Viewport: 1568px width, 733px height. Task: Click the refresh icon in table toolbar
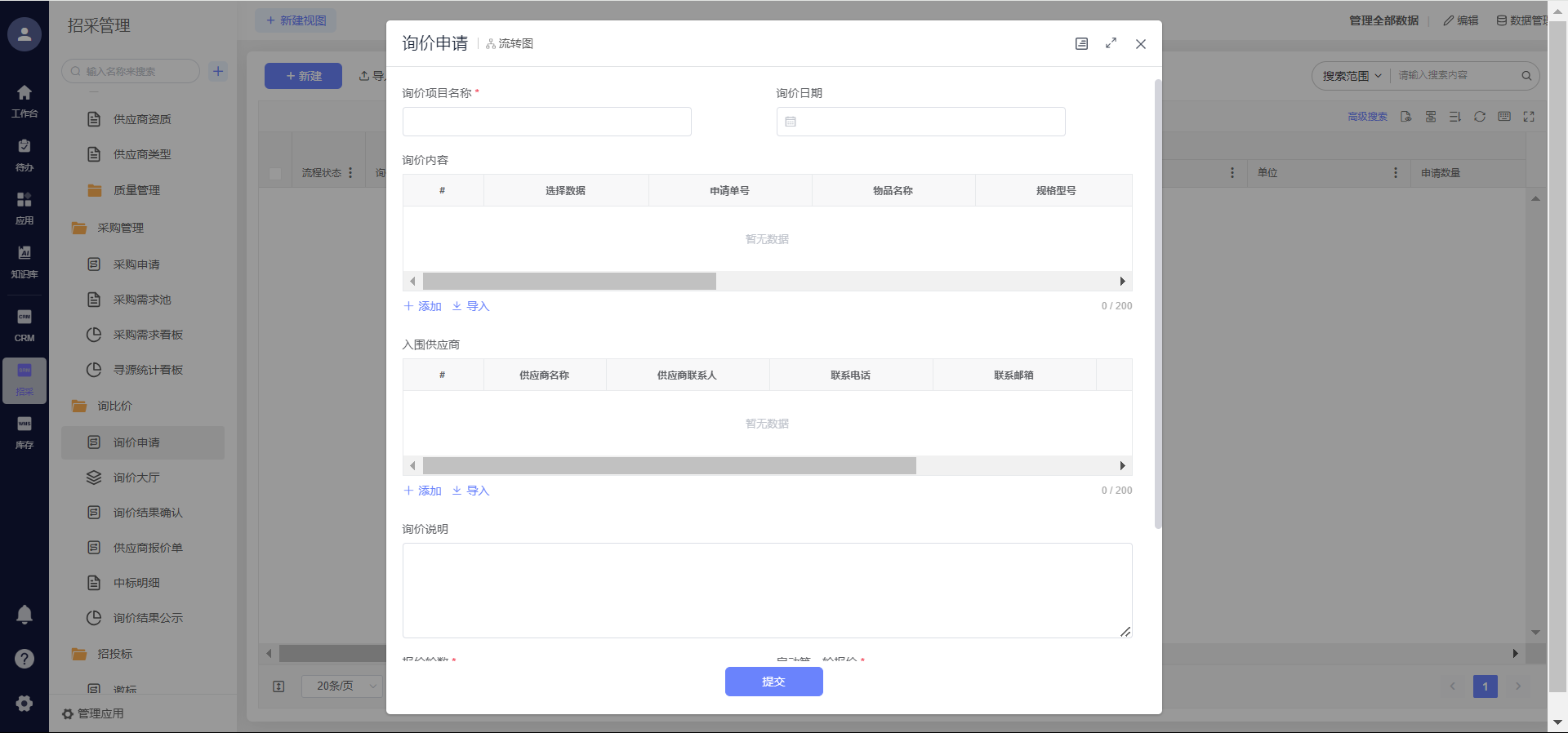[x=1479, y=117]
